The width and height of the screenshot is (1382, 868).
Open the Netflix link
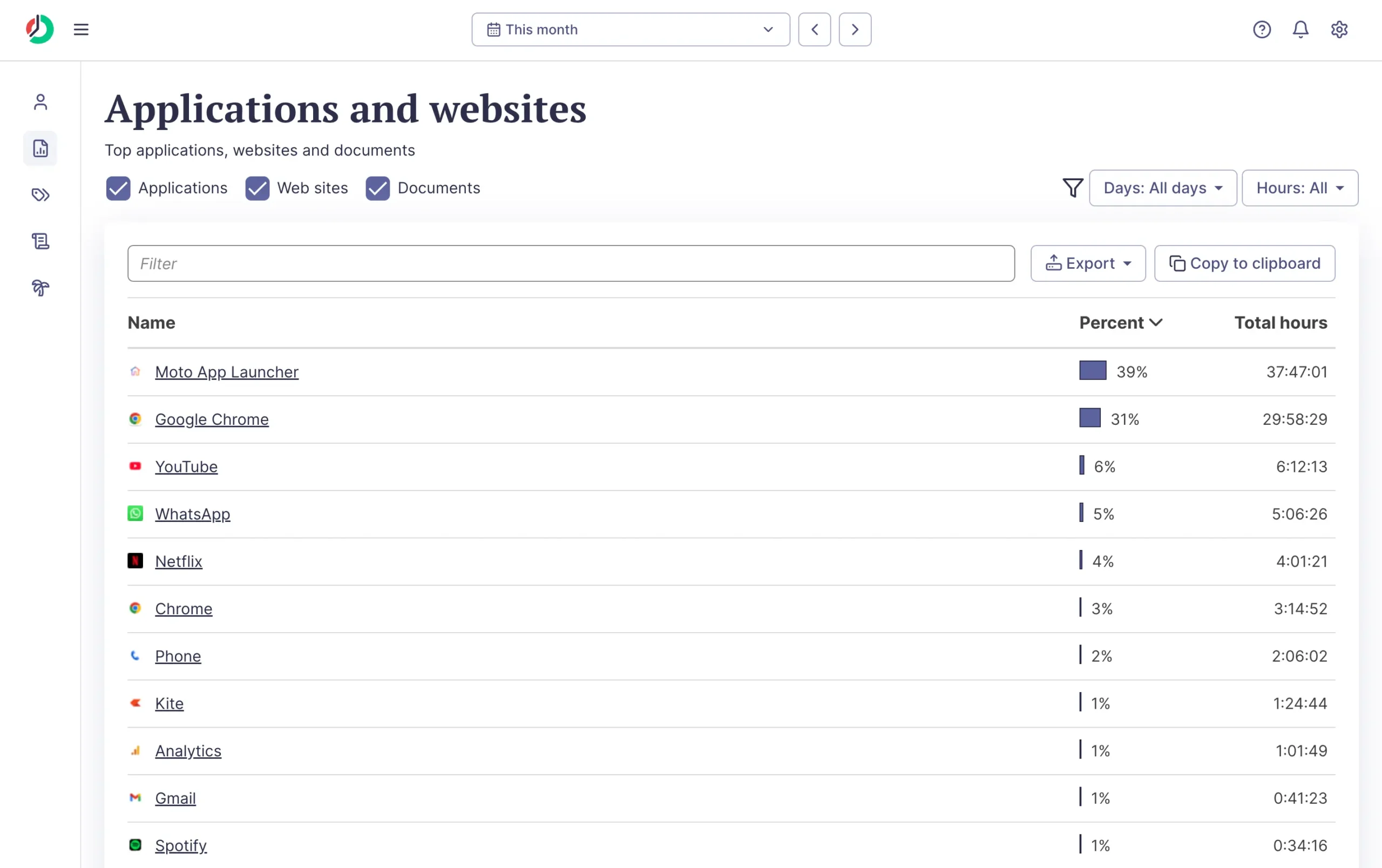click(x=179, y=561)
